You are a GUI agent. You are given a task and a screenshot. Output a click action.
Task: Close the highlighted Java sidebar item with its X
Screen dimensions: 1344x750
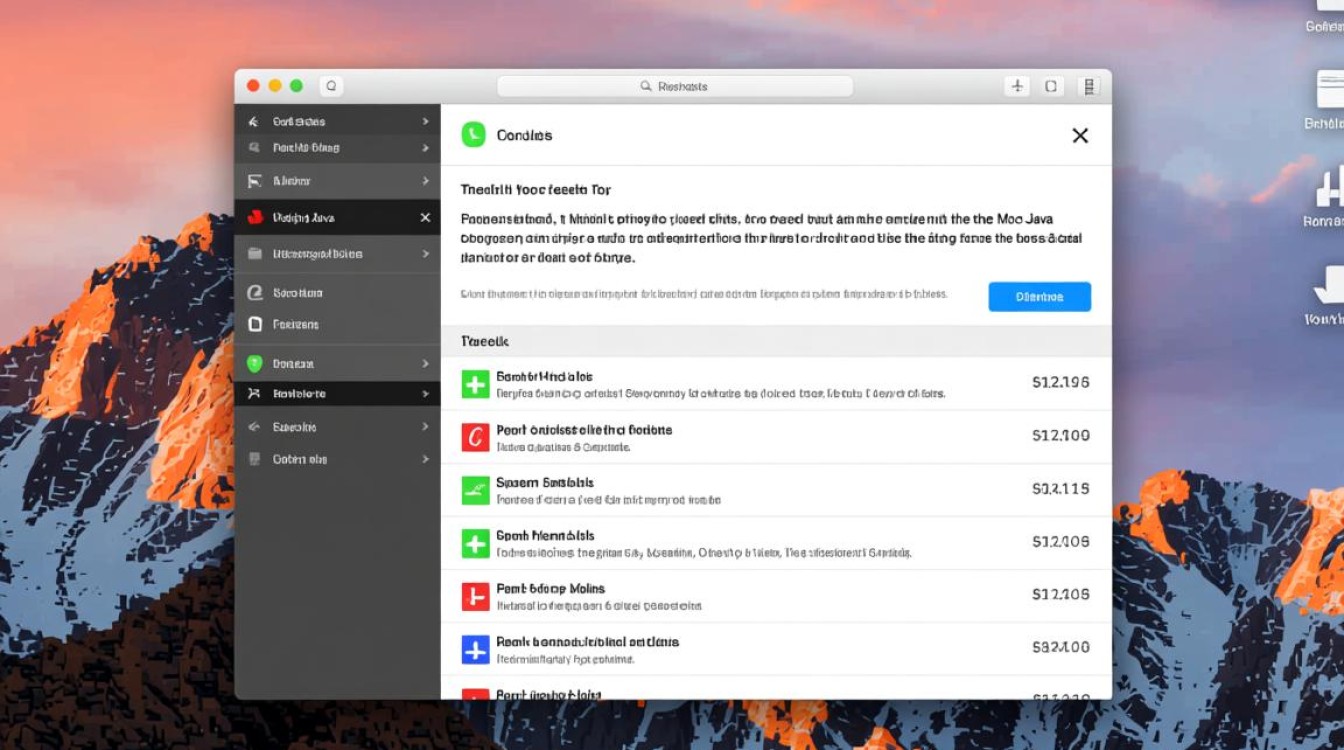coord(425,217)
